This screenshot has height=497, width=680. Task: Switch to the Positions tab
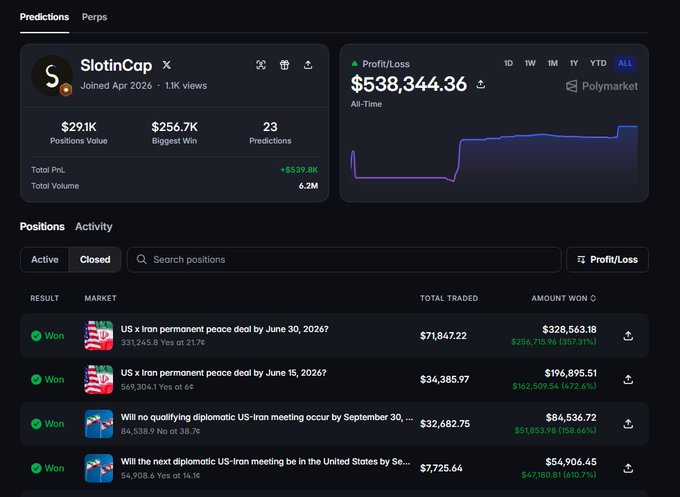(42, 226)
